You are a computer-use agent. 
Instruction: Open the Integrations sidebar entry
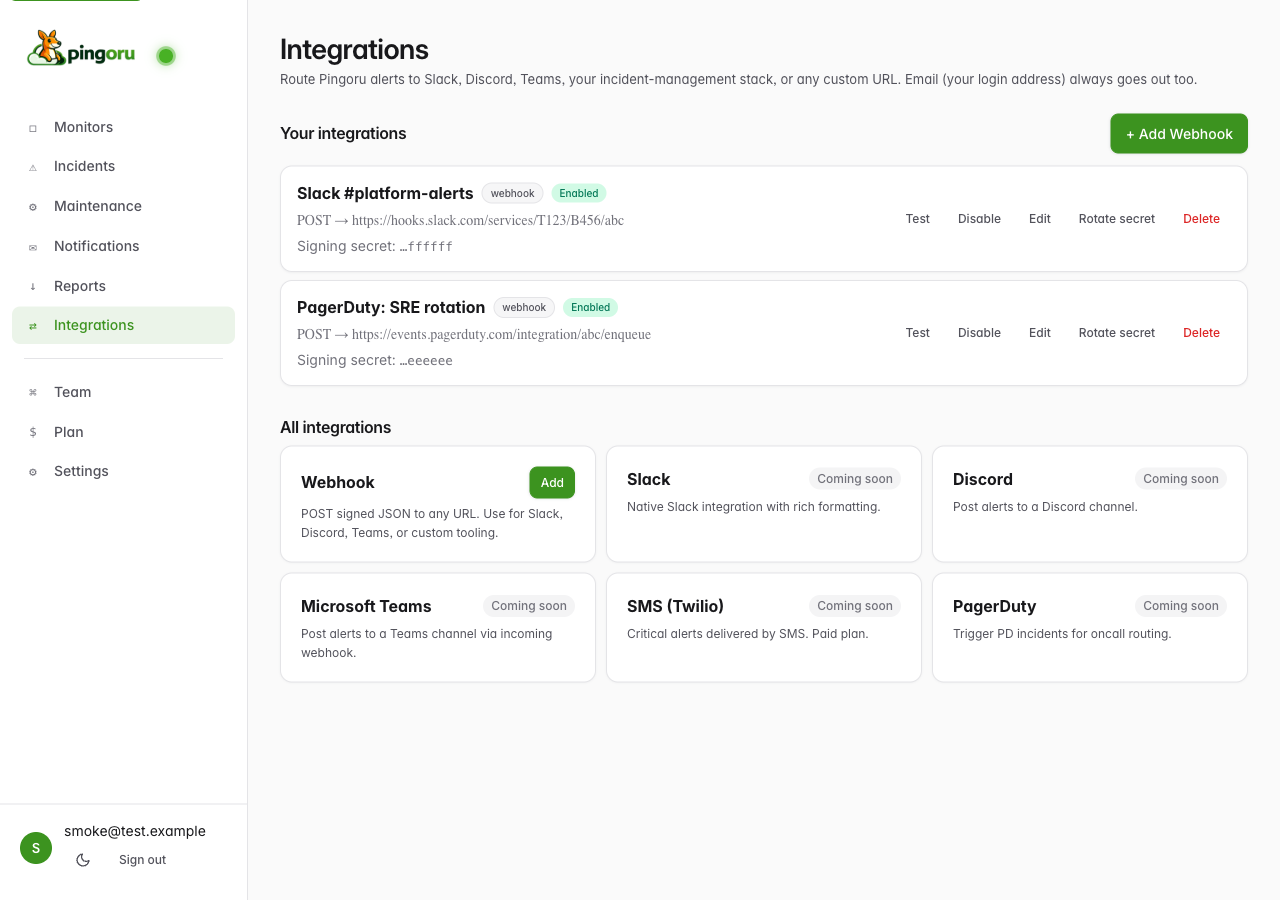(94, 325)
